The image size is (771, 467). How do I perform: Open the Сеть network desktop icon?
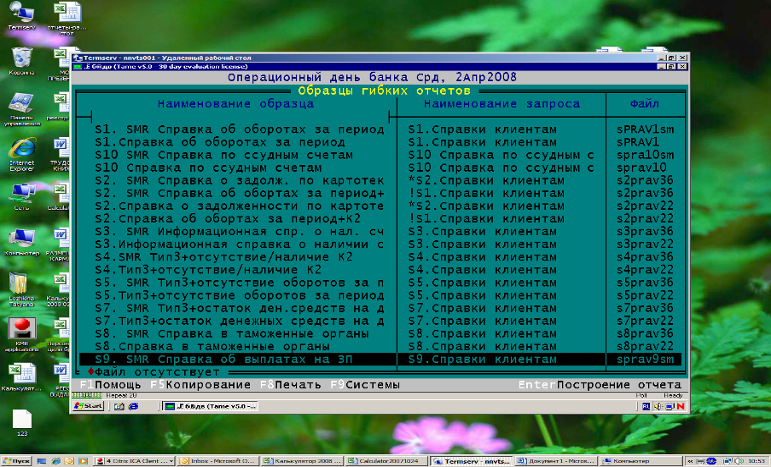[22, 197]
